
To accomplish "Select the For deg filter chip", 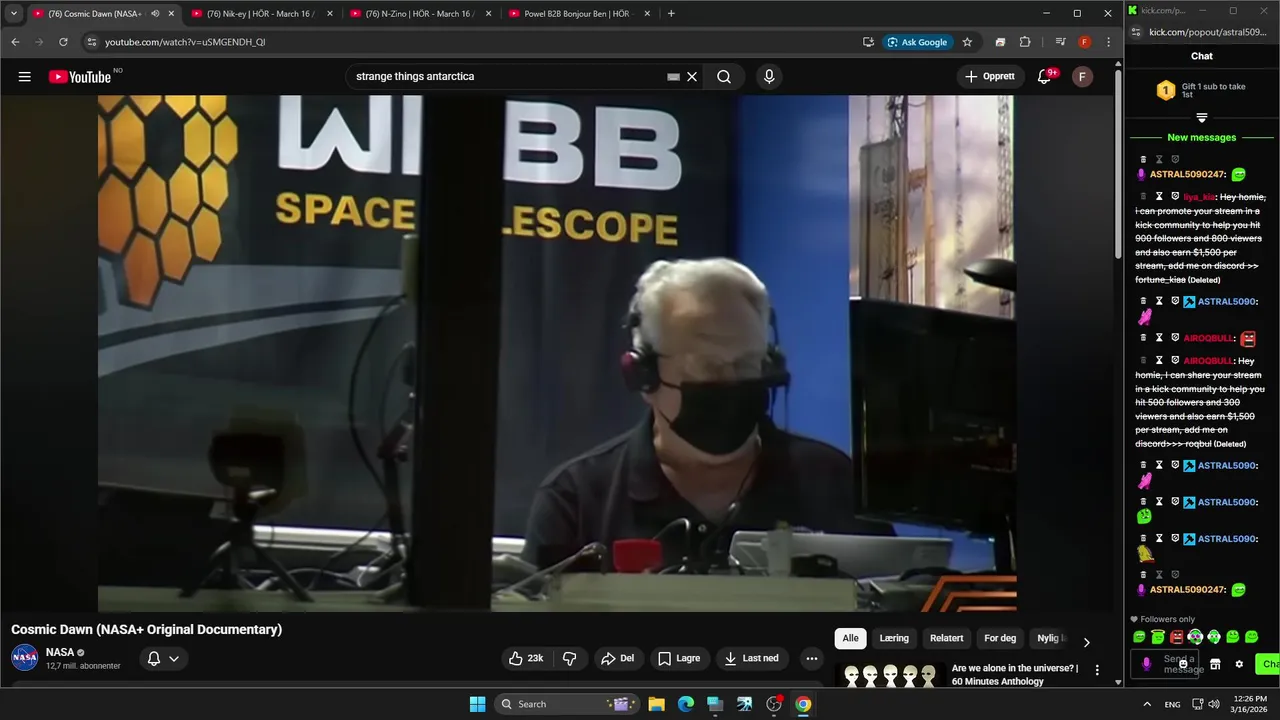I will 1000,638.
